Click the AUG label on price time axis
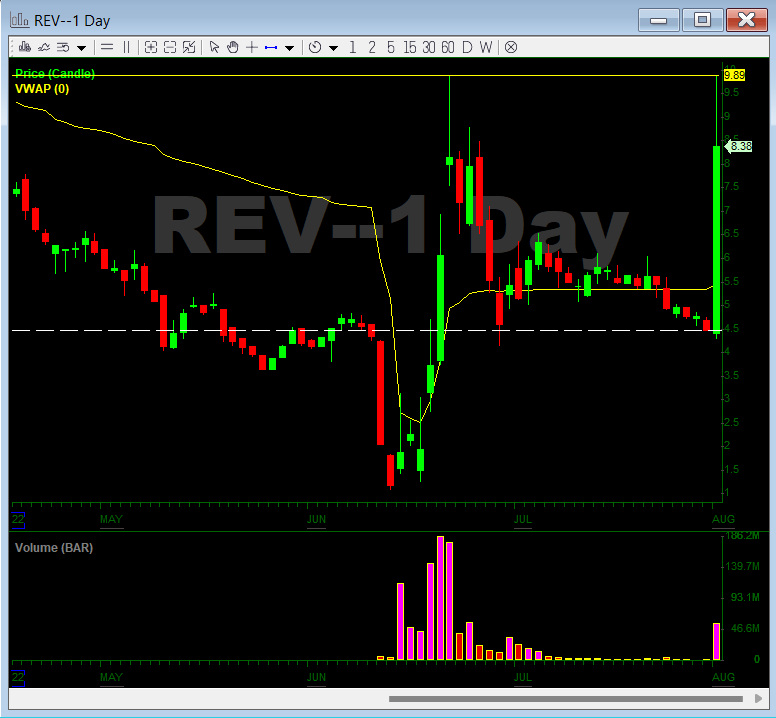The height and width of the screenshot is (718, 776). [723, 519]
